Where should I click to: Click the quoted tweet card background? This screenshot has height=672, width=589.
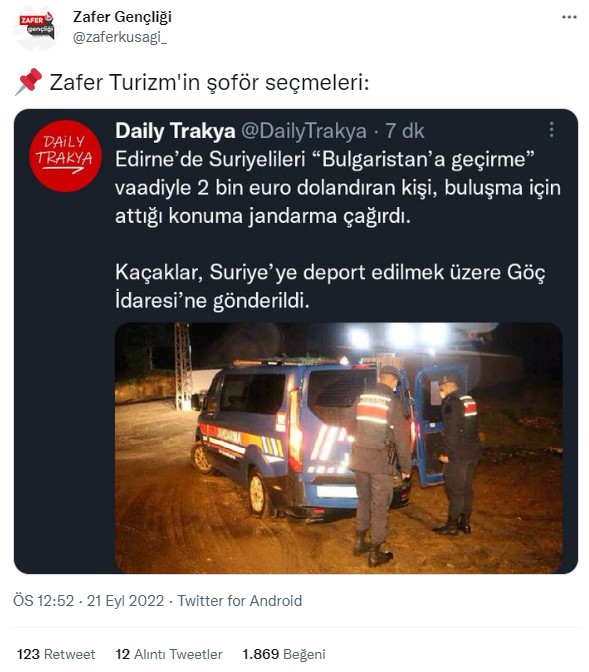tap(64, 386)
